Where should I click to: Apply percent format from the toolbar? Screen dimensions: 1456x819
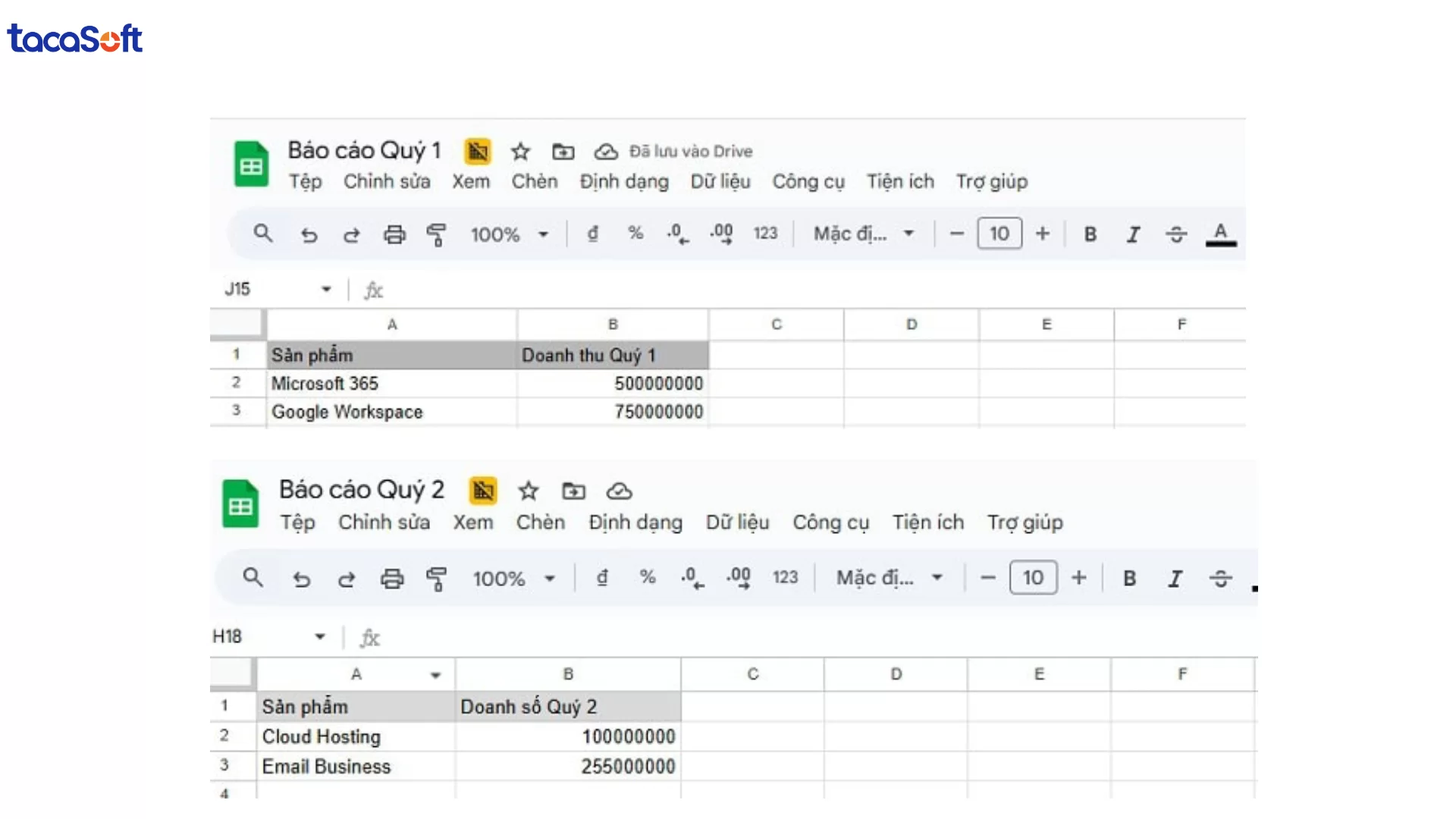(635, 234)
